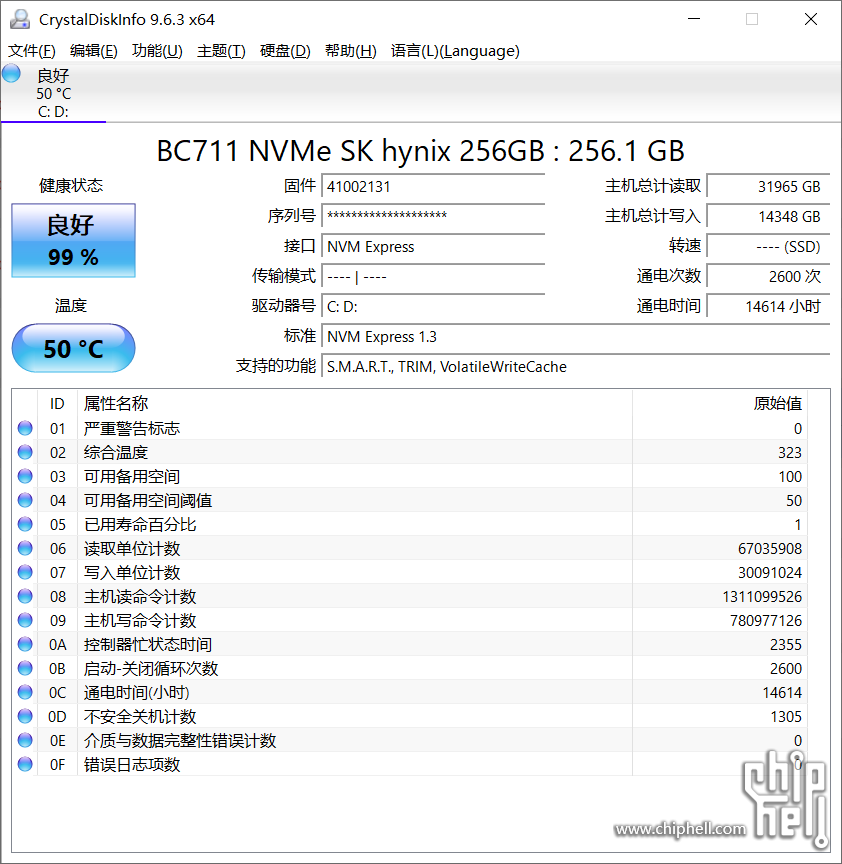
Task: Click the interface field showing NVM Express
Action: 433,246
